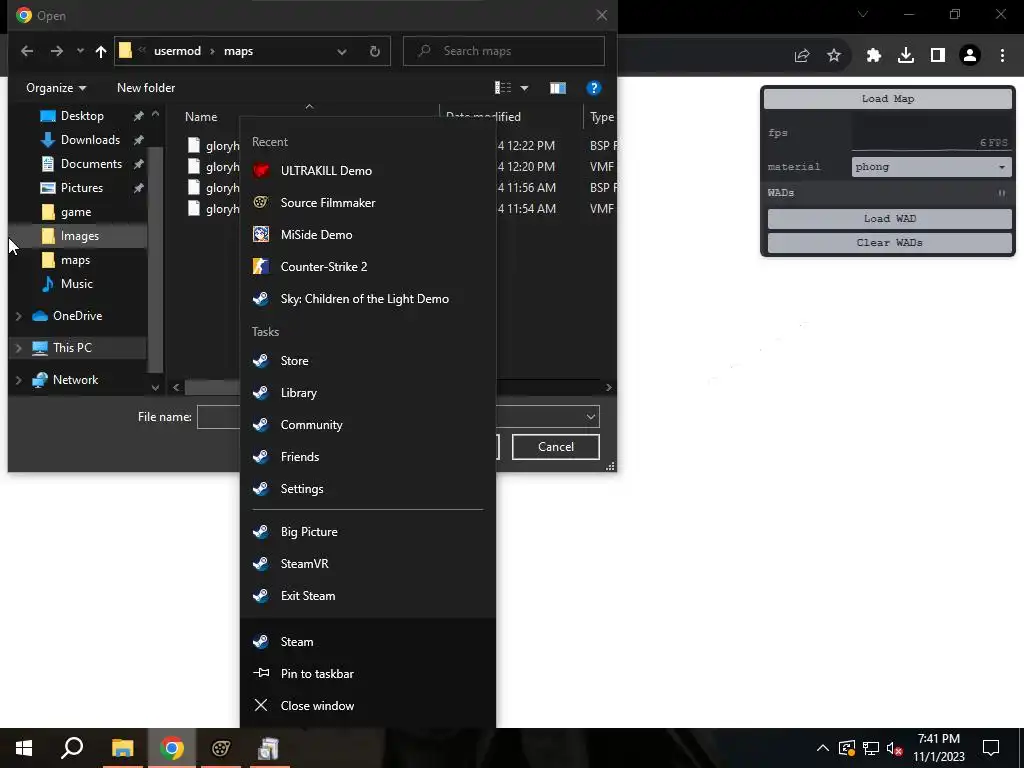This screenshot has height=768, width=1024.
Task: Start SteamVR from jump list
Action: [368, 564]
